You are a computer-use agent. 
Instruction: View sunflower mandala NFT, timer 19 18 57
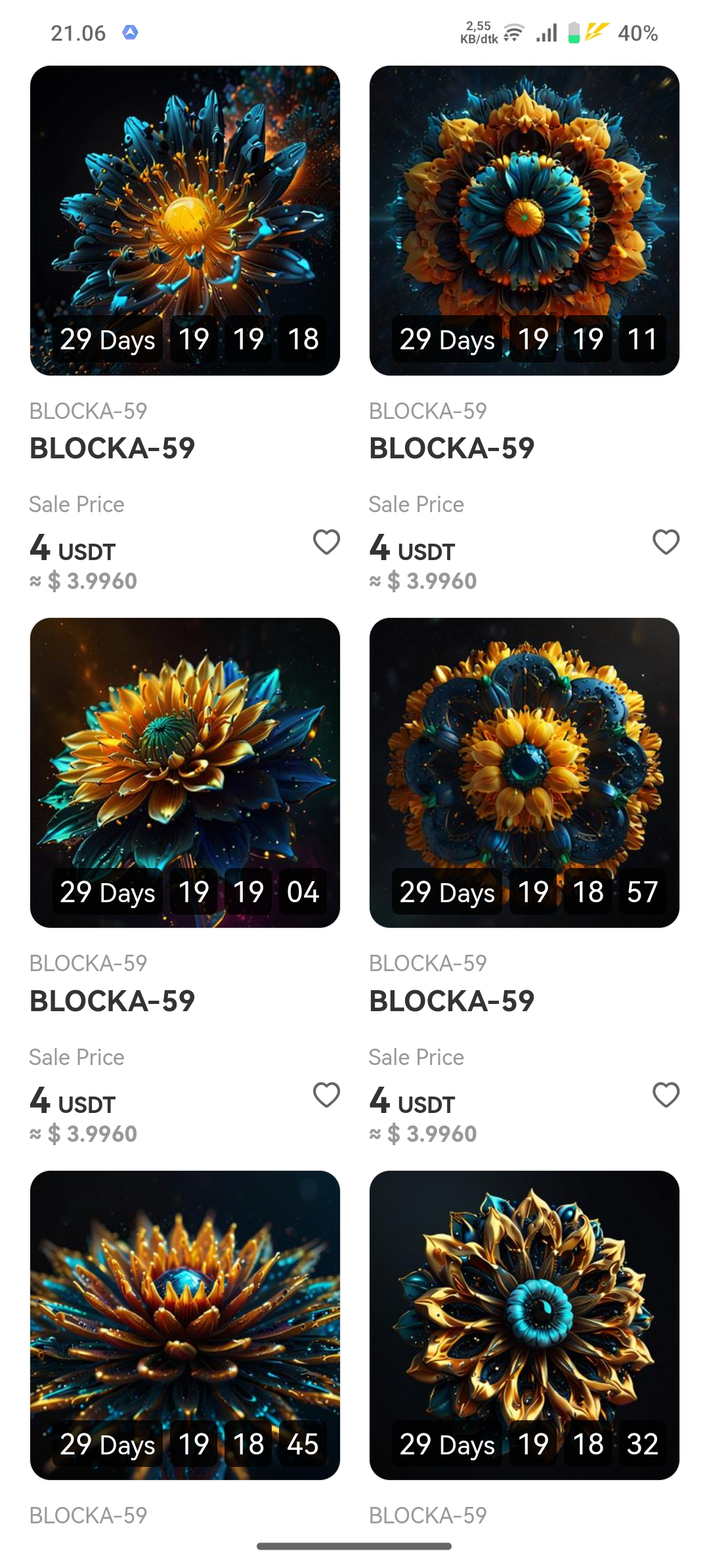point(525,773)
